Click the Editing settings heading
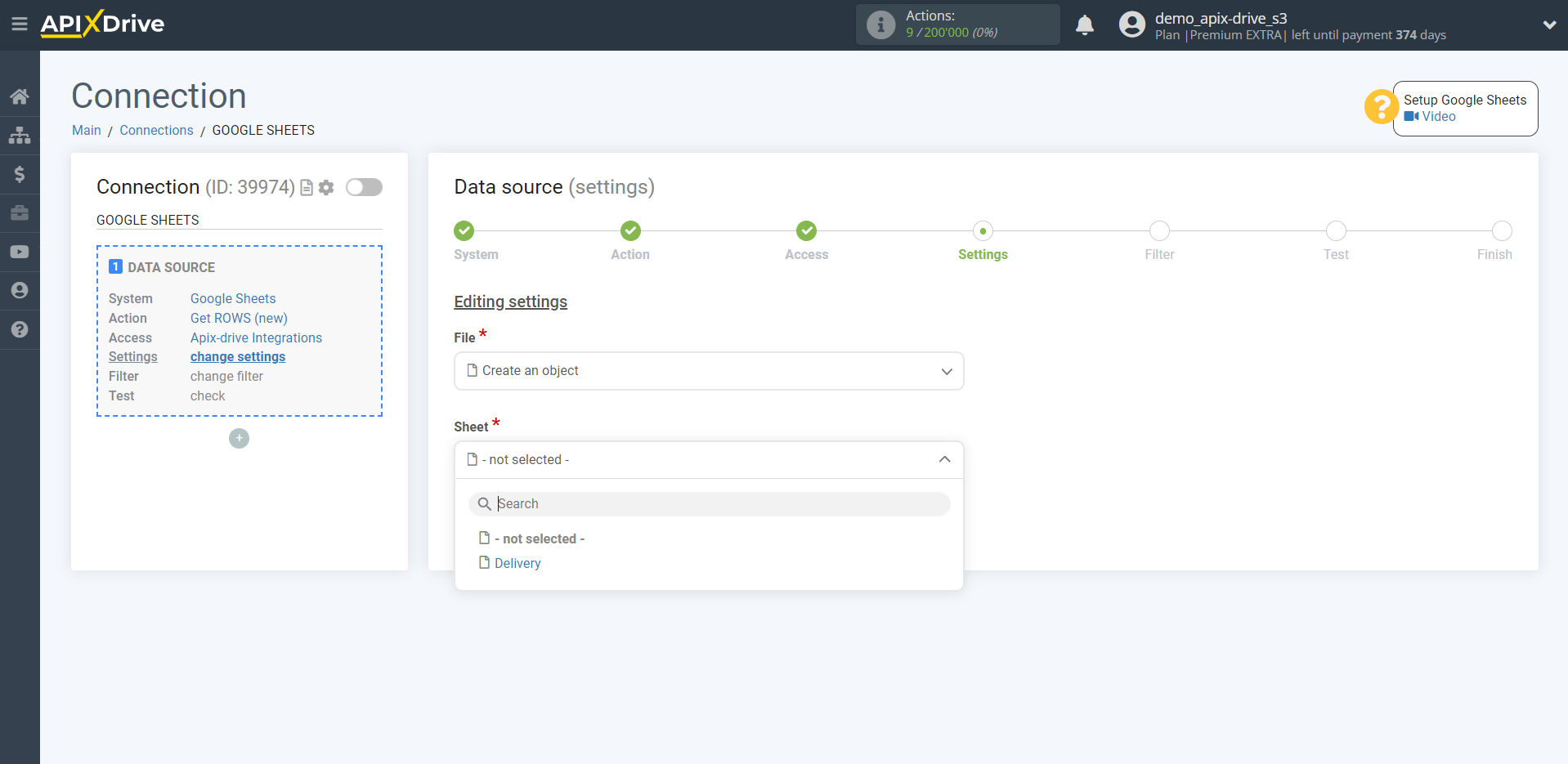 click(x=510, y=302)
